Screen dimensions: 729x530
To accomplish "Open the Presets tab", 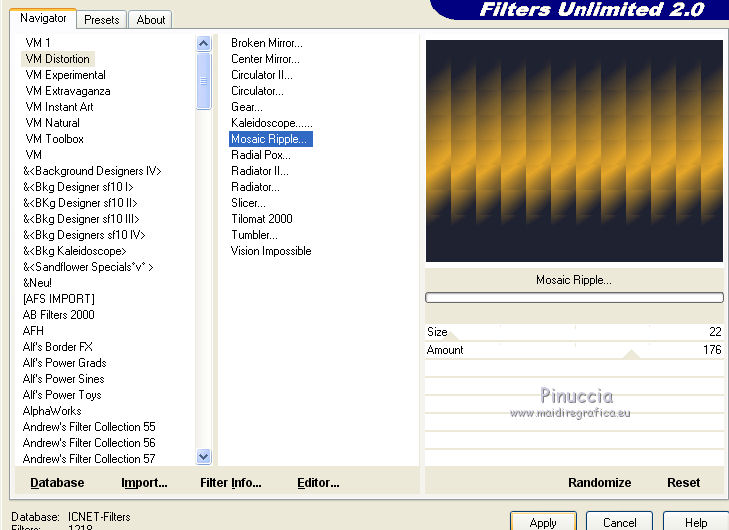I will [x=102, y=20].
